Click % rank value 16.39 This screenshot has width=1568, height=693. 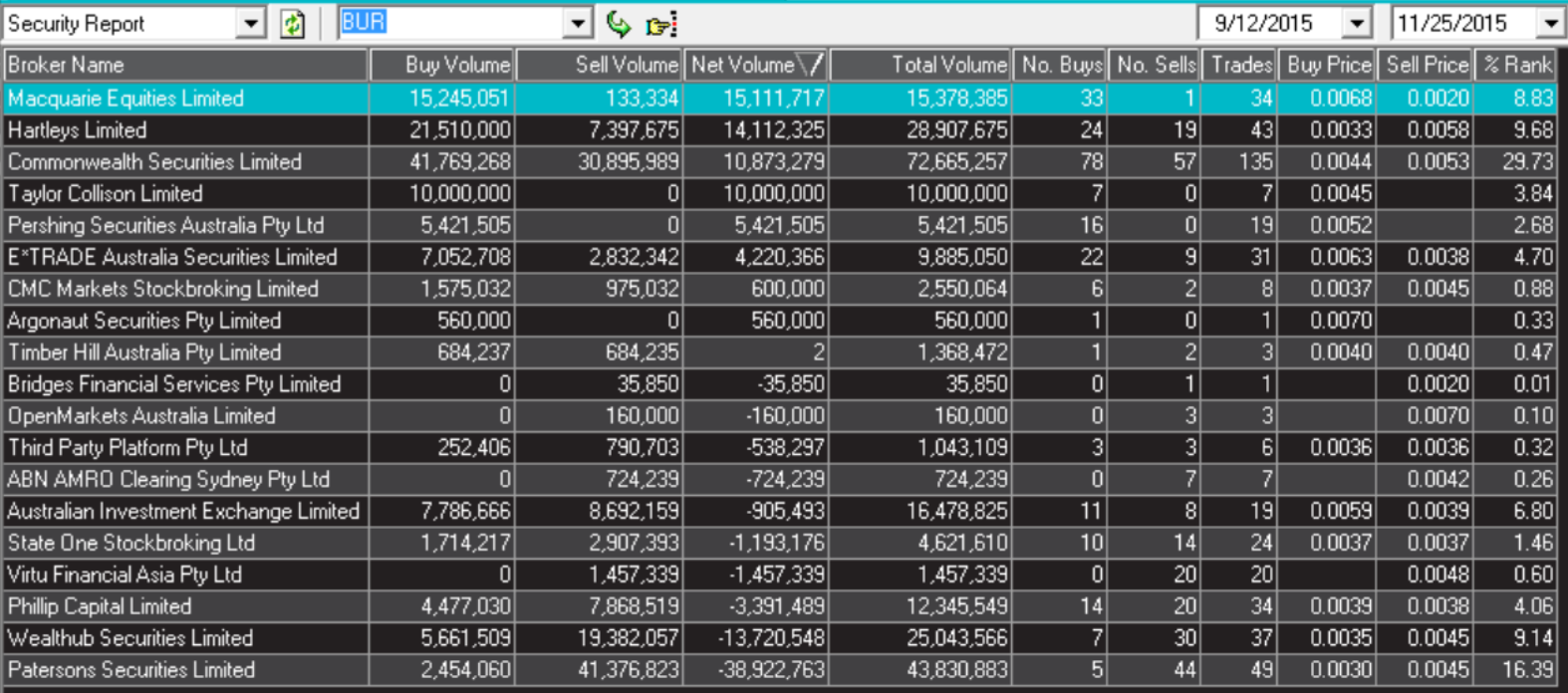(x=1528, y=670)
